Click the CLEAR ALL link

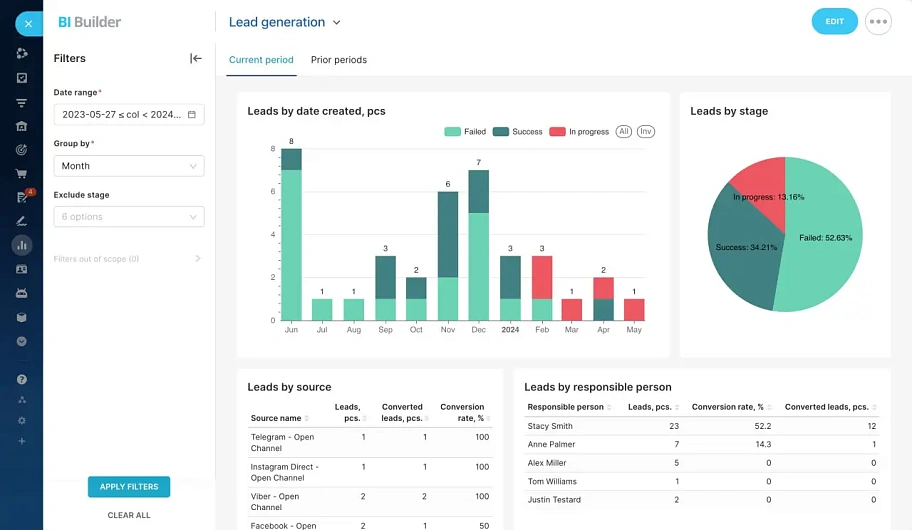pos(129,515)
